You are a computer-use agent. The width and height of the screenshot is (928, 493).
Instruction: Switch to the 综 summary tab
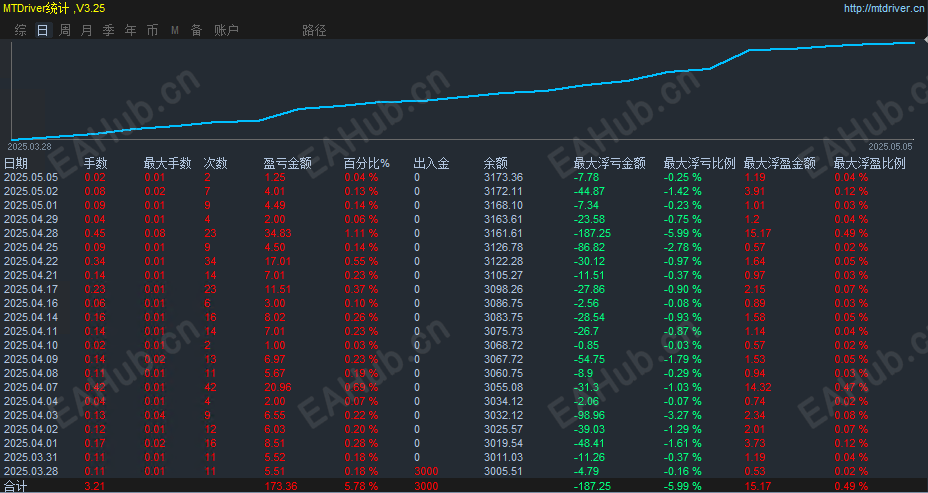click(x=21, y=31)
